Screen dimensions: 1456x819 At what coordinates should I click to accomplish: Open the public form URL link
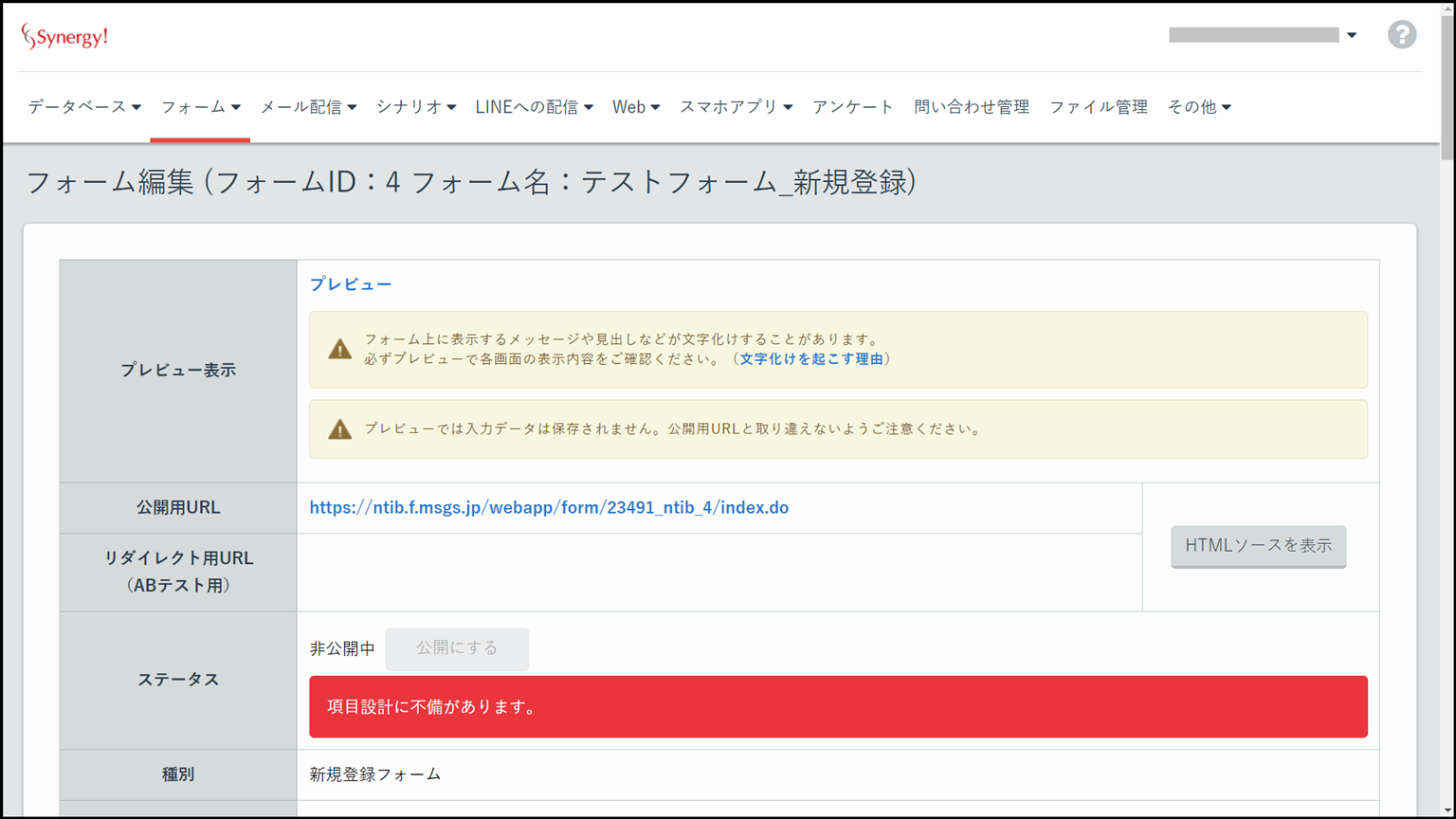(549, 508)
